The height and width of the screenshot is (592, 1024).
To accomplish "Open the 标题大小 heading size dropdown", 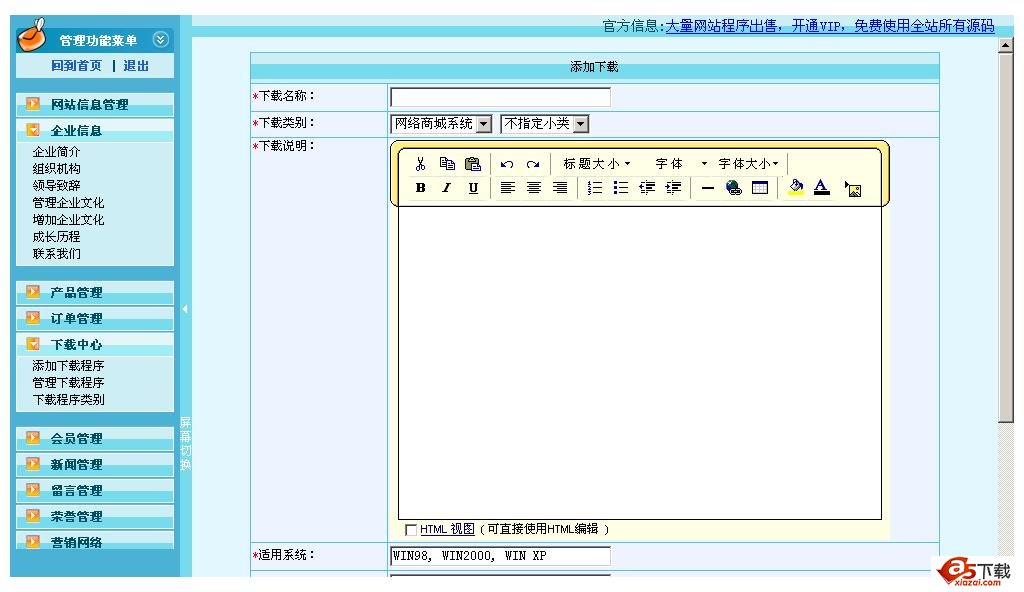I will pos(597,164).
